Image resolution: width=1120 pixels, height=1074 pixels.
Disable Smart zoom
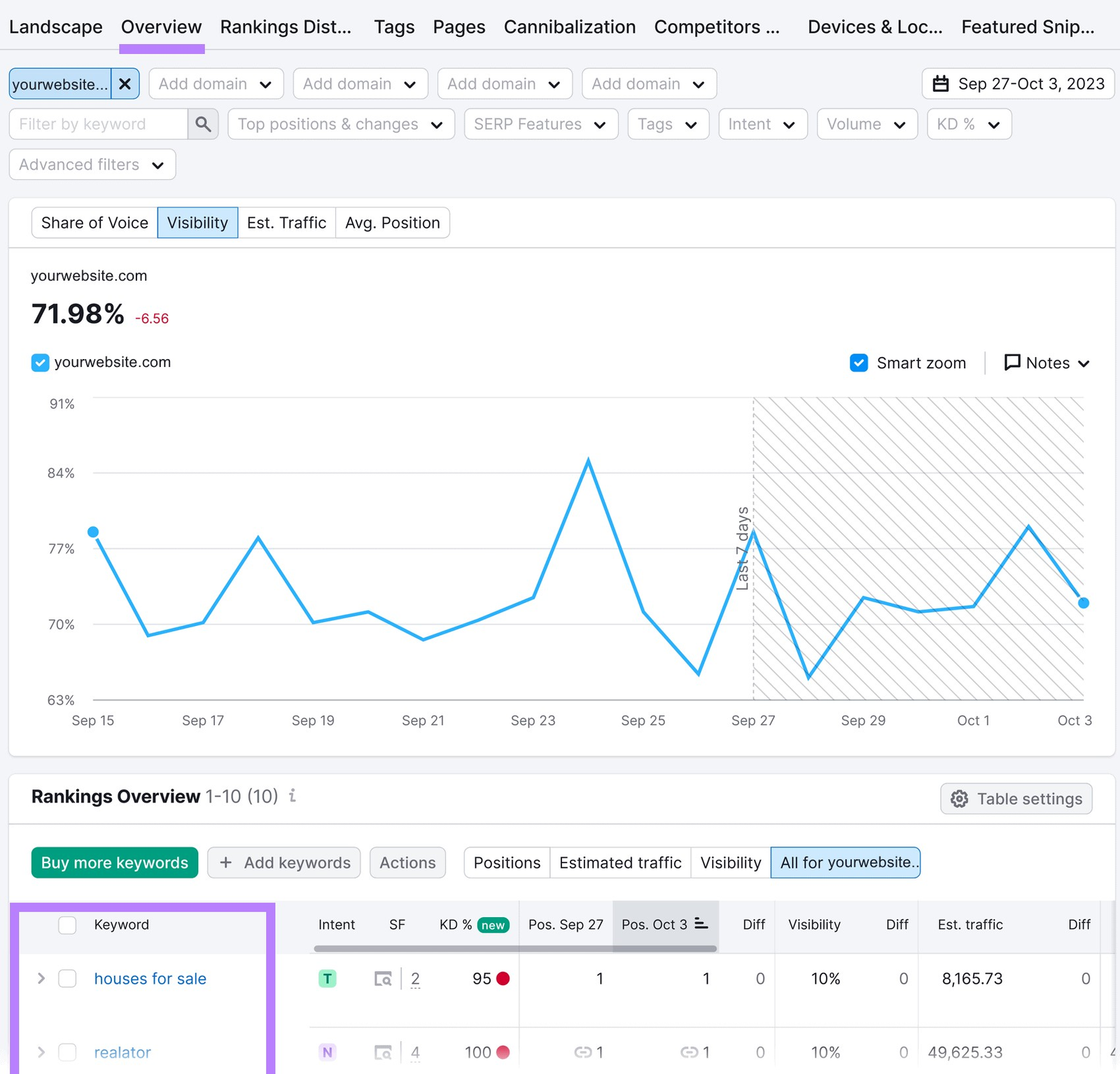[859, 363]
